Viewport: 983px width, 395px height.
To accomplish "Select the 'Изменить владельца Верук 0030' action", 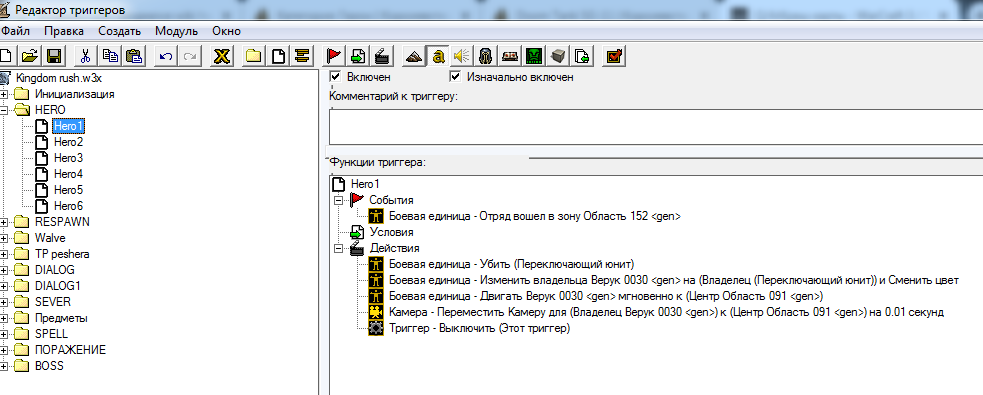I will 674,280.
